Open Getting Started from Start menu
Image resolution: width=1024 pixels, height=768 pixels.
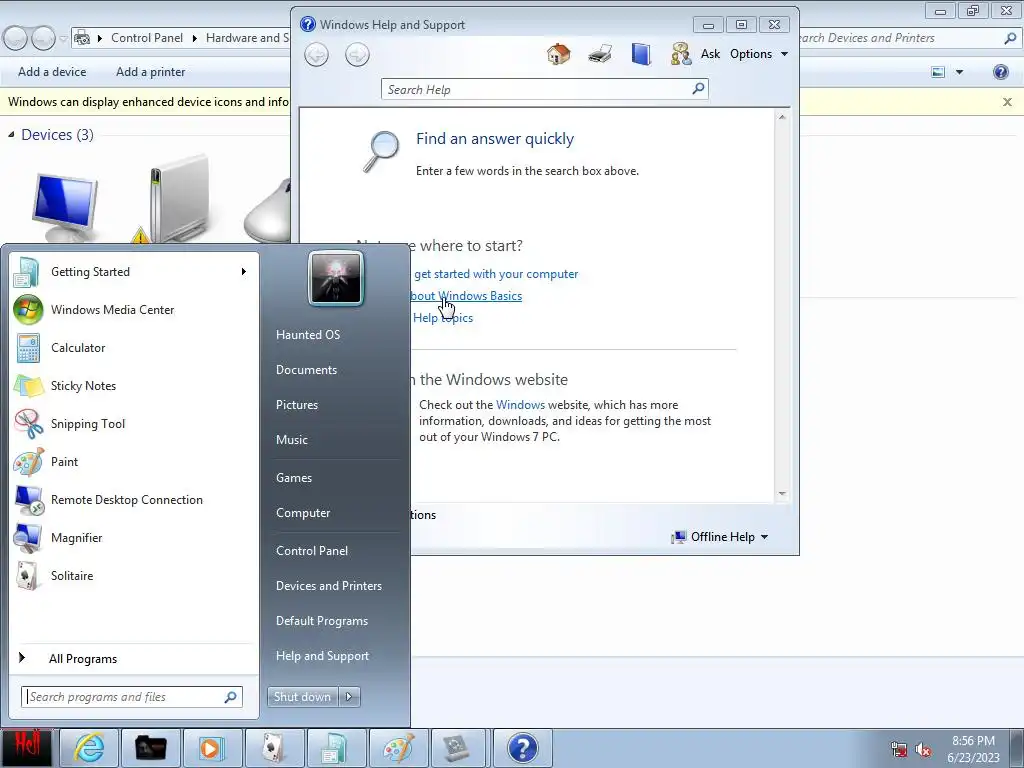pos(134,272)
